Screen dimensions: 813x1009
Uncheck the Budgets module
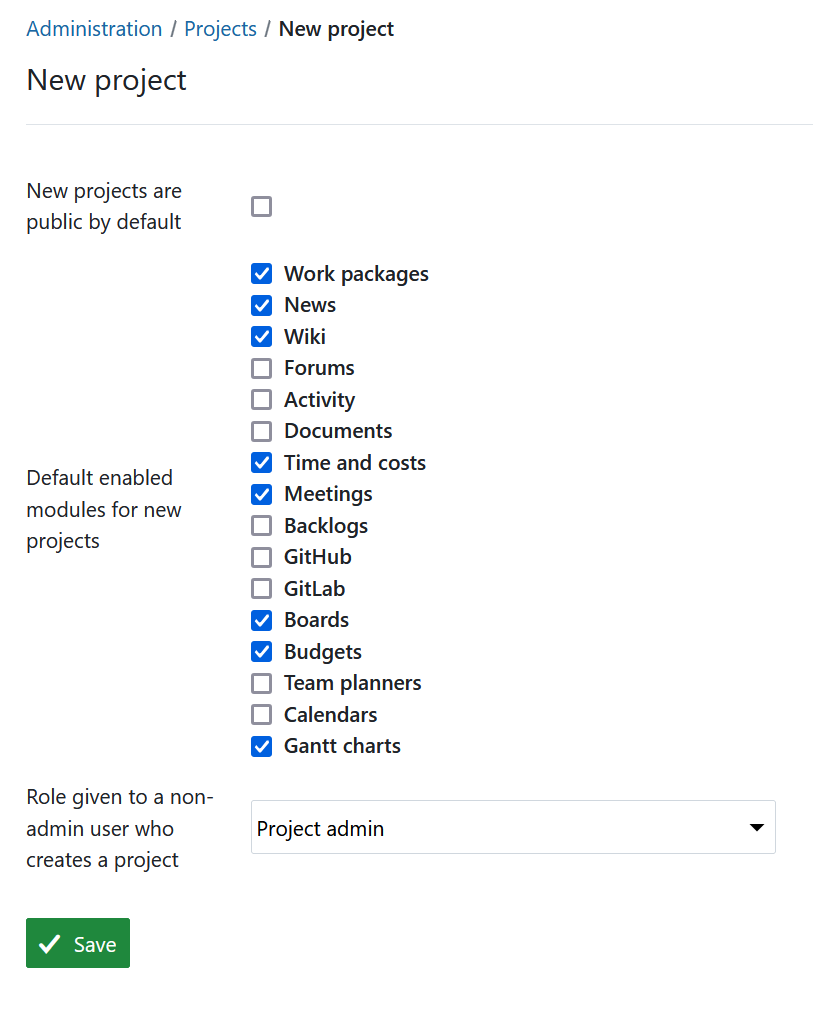point(261,651)
